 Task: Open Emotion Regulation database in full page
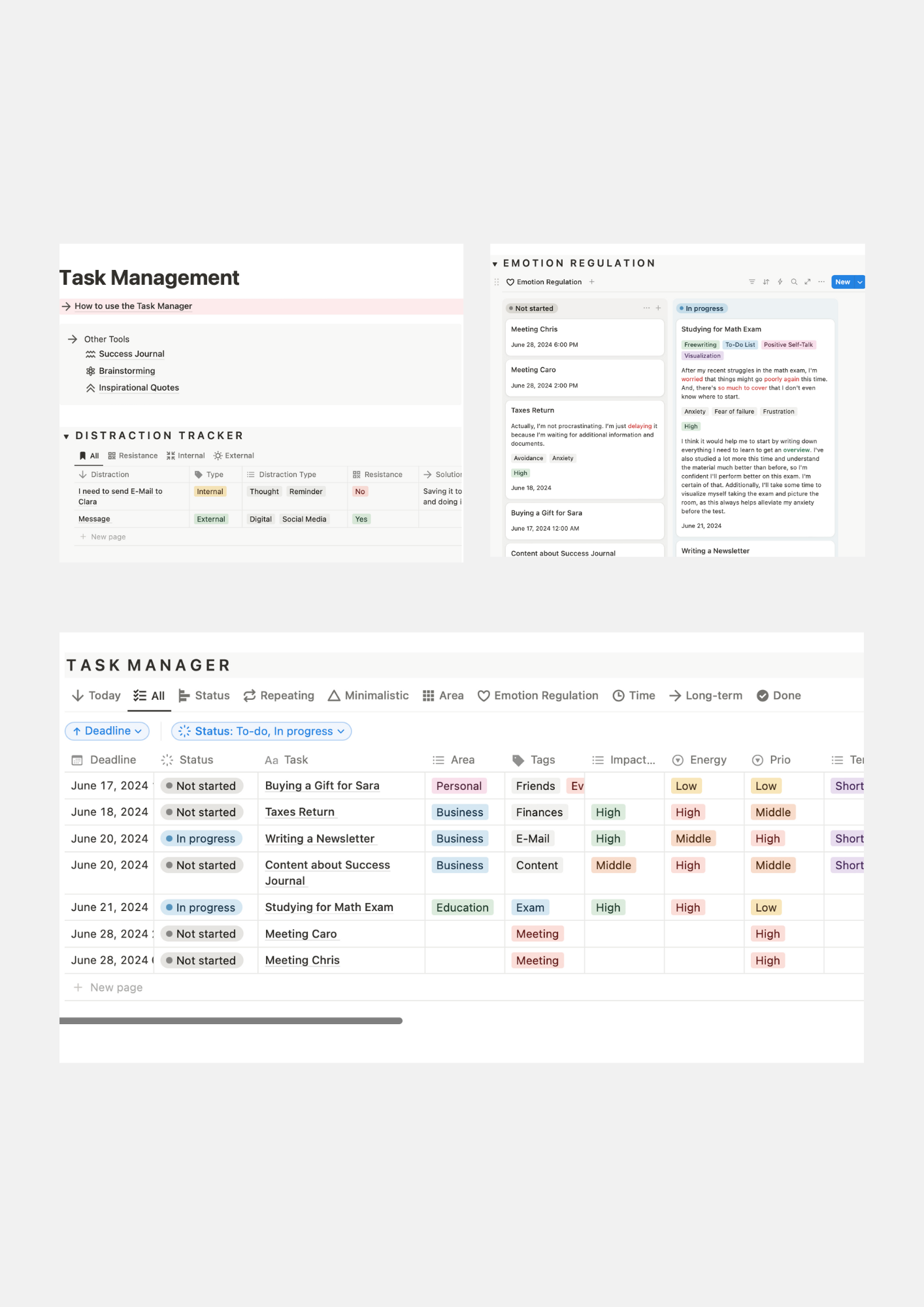click(808, 282)
